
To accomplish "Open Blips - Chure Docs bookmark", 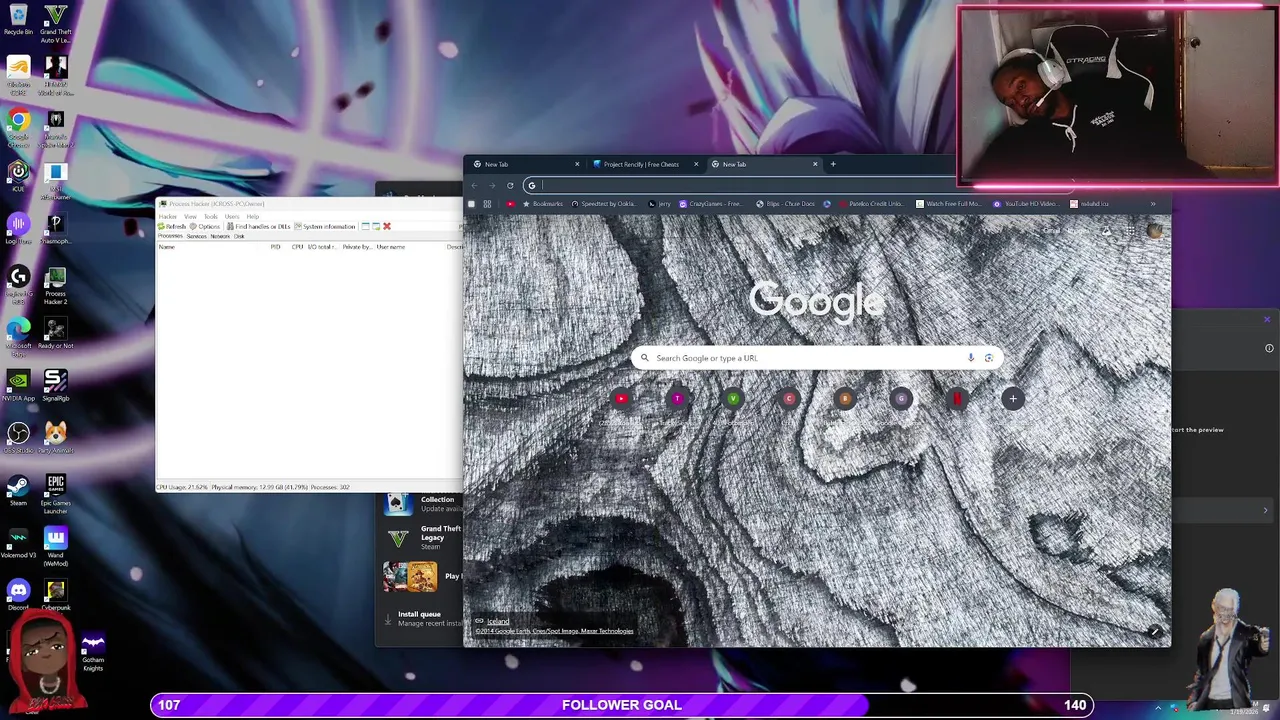I will tap(785, 204).
